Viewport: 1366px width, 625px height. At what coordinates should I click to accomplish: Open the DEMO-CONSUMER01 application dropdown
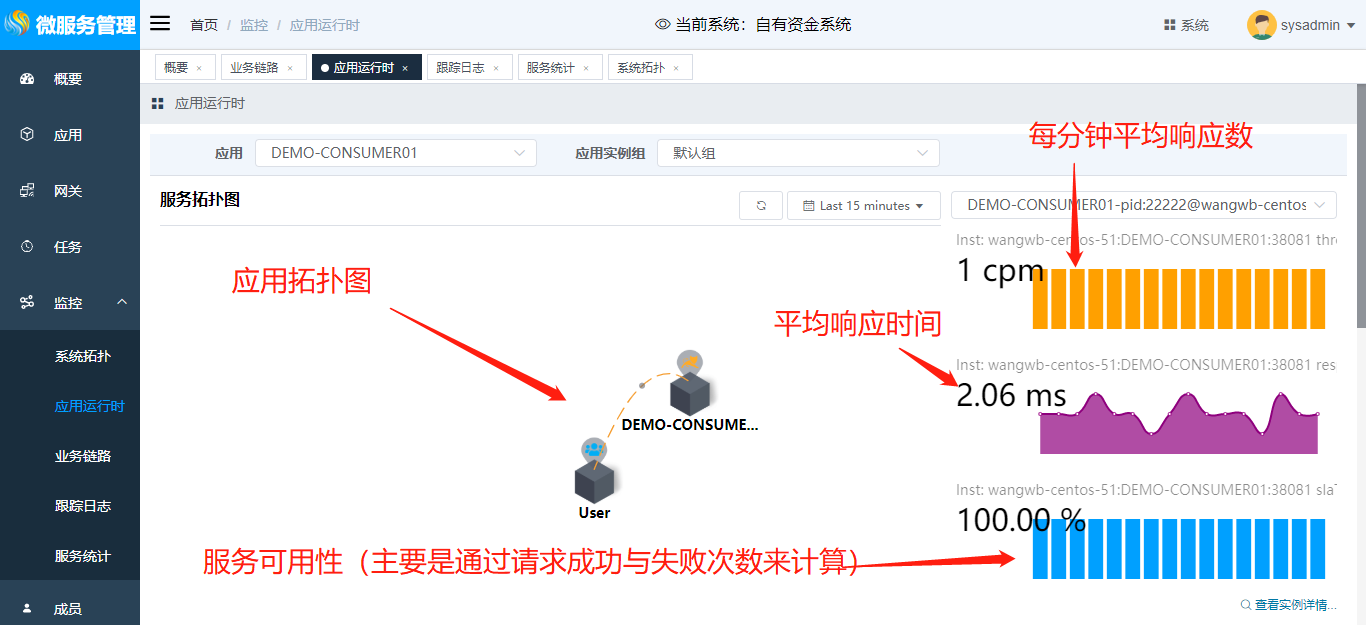point(396,153)
